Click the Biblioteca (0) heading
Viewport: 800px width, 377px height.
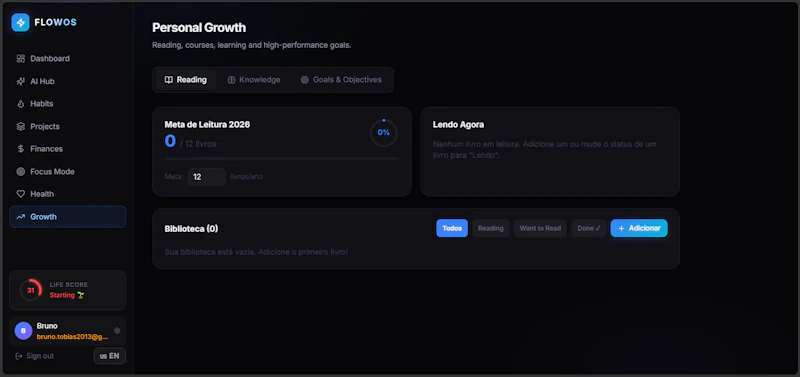pyautogui.click(x=191, y=229)
